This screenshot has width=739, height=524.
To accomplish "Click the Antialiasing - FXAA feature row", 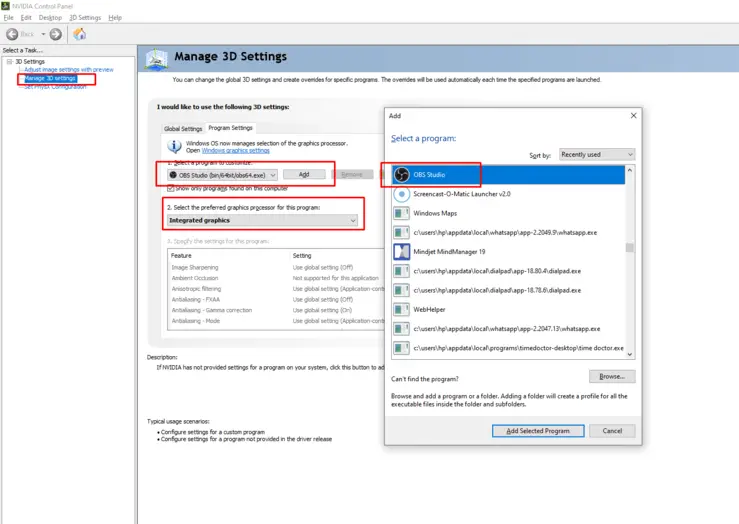I will point(276,300).
